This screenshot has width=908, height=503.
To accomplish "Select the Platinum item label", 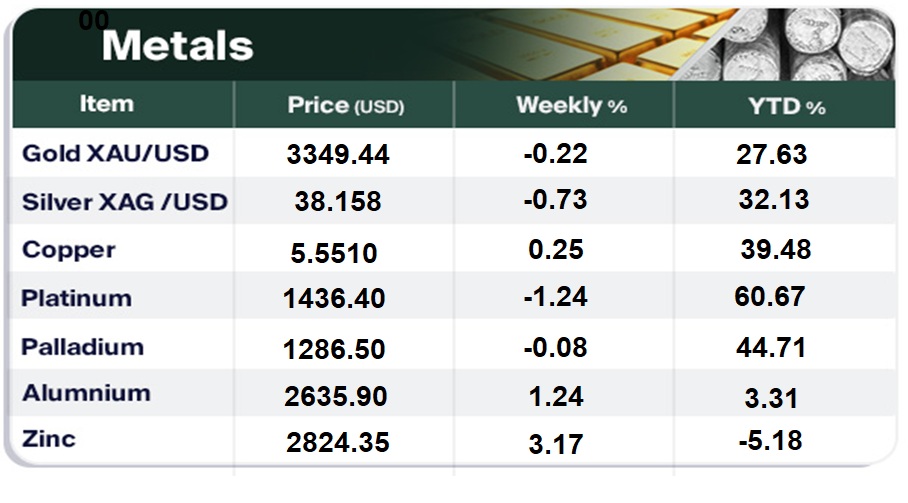I will click(x=77, y=298).
